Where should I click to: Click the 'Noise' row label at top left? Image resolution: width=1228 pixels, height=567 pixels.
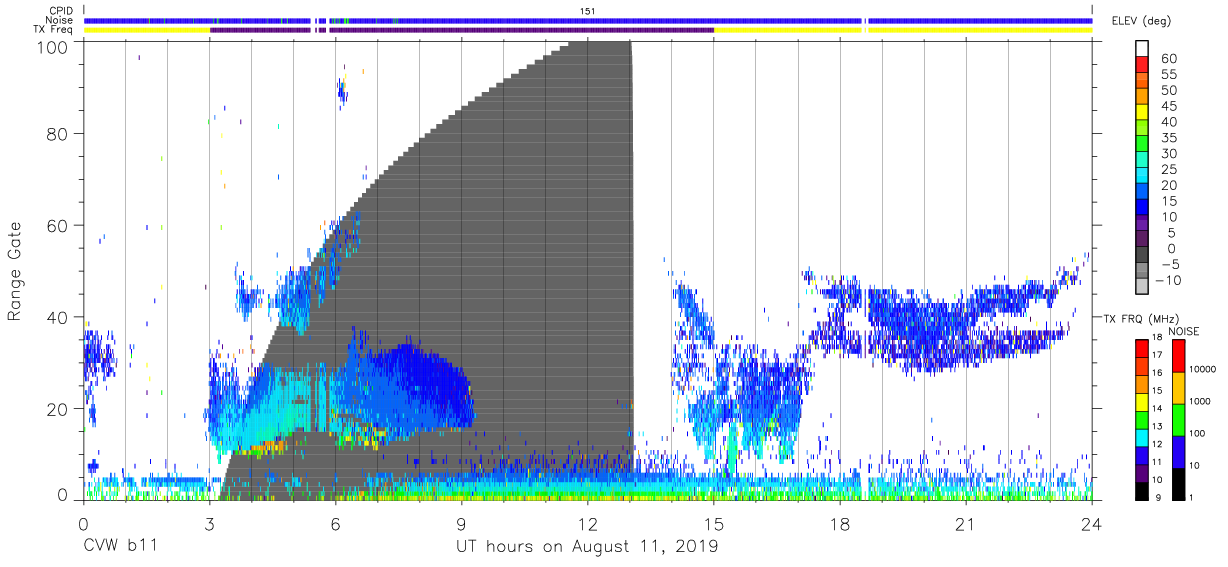coord(61,20)
